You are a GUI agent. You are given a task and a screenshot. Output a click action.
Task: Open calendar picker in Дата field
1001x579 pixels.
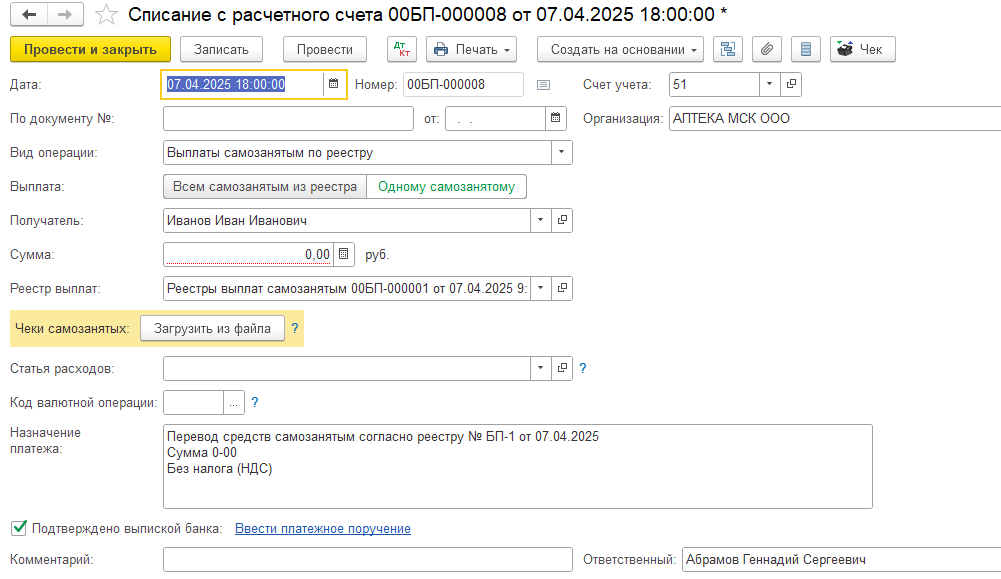coord(332,85)
